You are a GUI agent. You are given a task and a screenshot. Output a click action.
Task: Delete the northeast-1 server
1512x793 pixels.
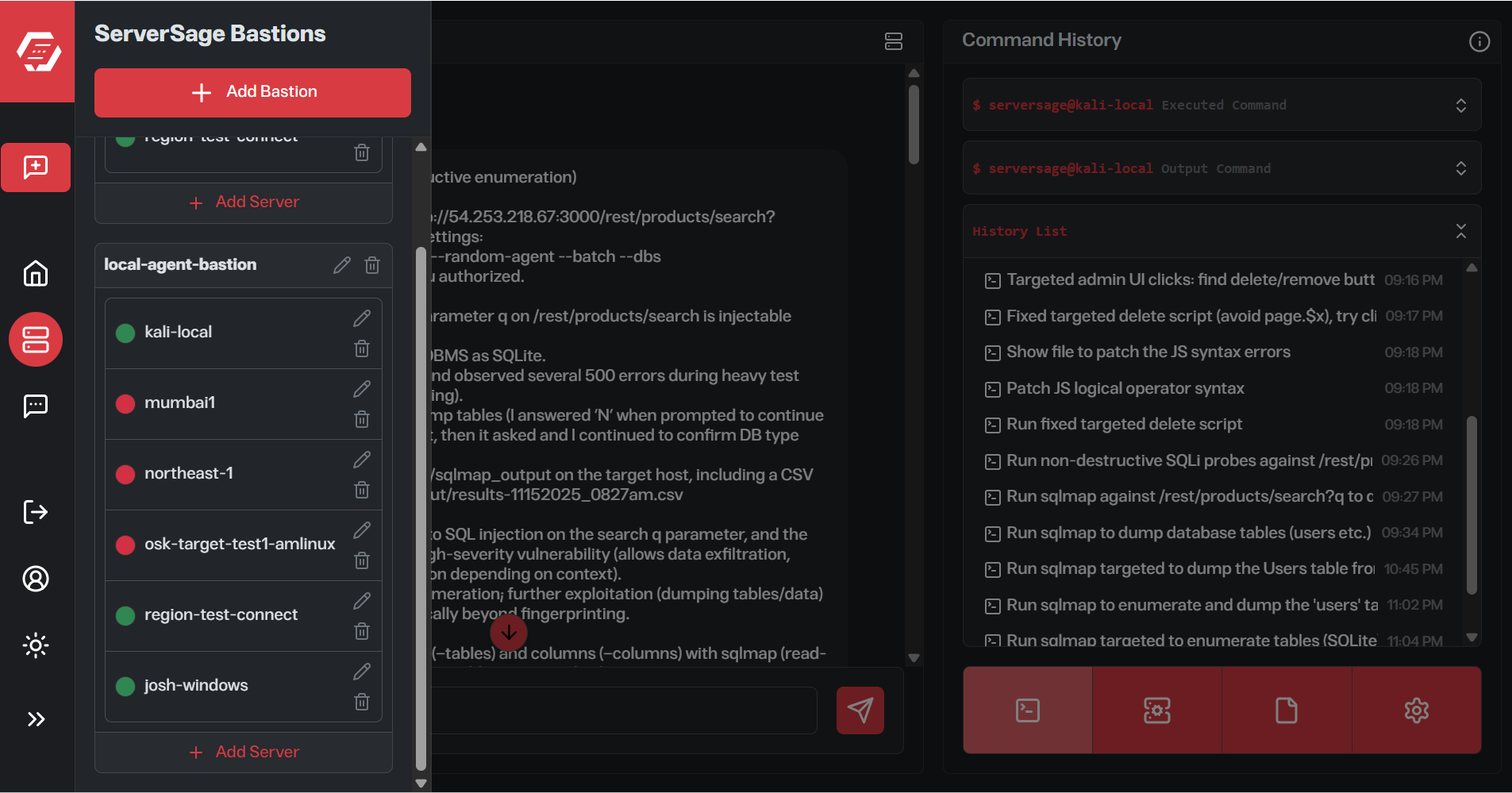(362, 490)
